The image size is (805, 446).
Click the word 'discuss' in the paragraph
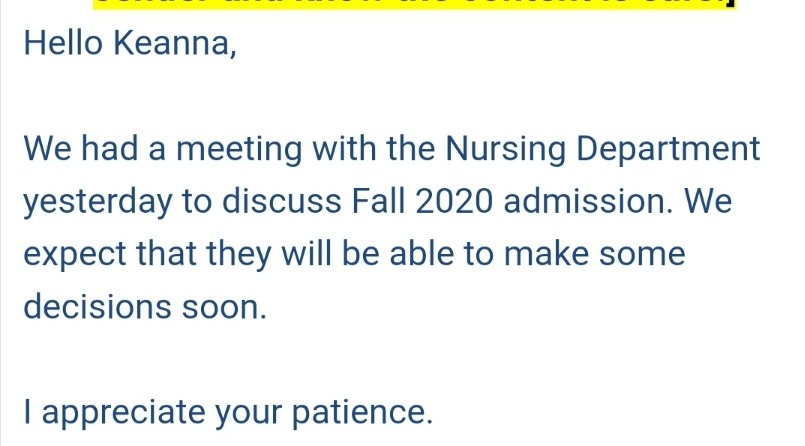coord(282,201)
